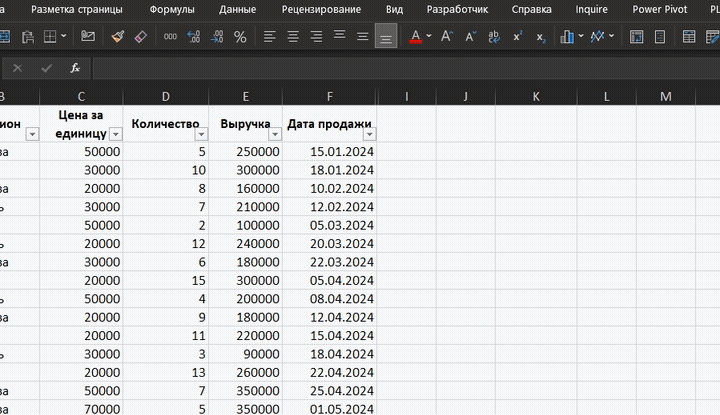Screen dimensions: 720x415
Task: Select column D header
Action: [x=166, y=96]
